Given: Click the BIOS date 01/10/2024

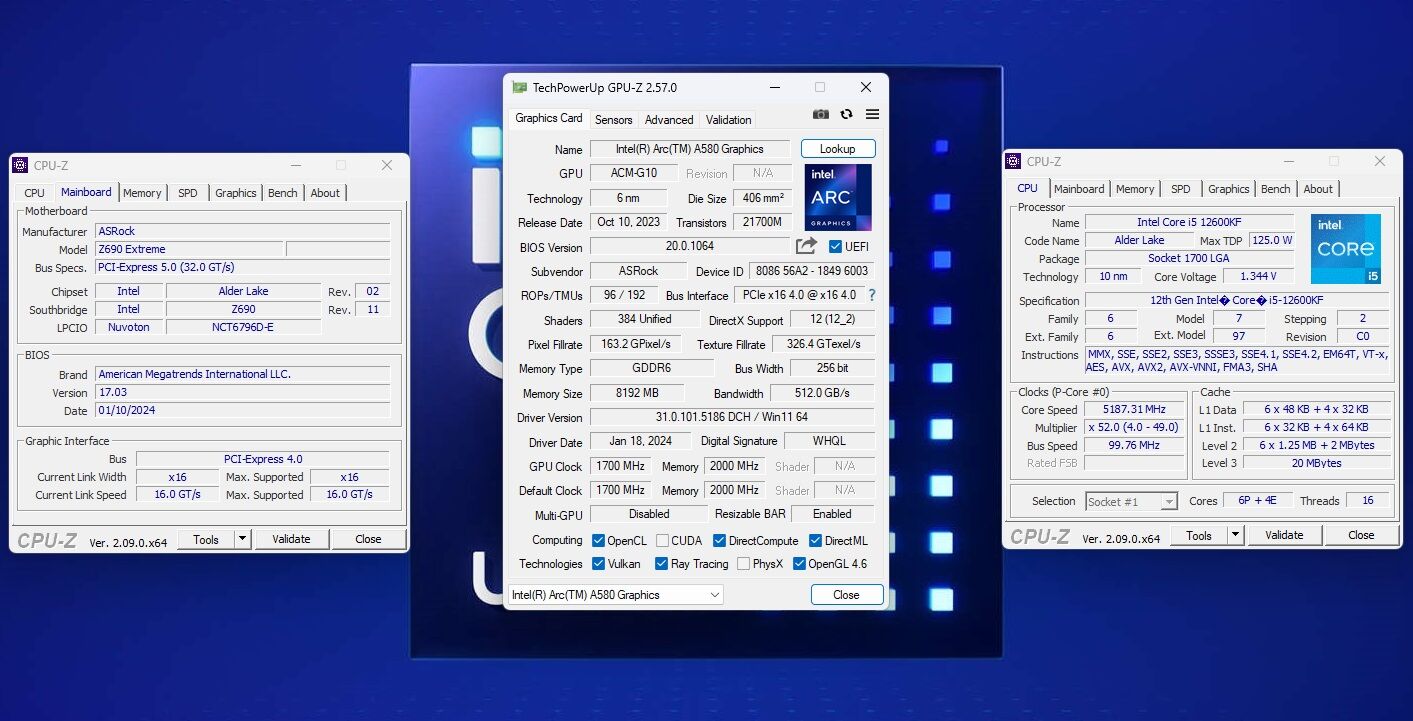Looking at the screenshot, I should (242, 410).
